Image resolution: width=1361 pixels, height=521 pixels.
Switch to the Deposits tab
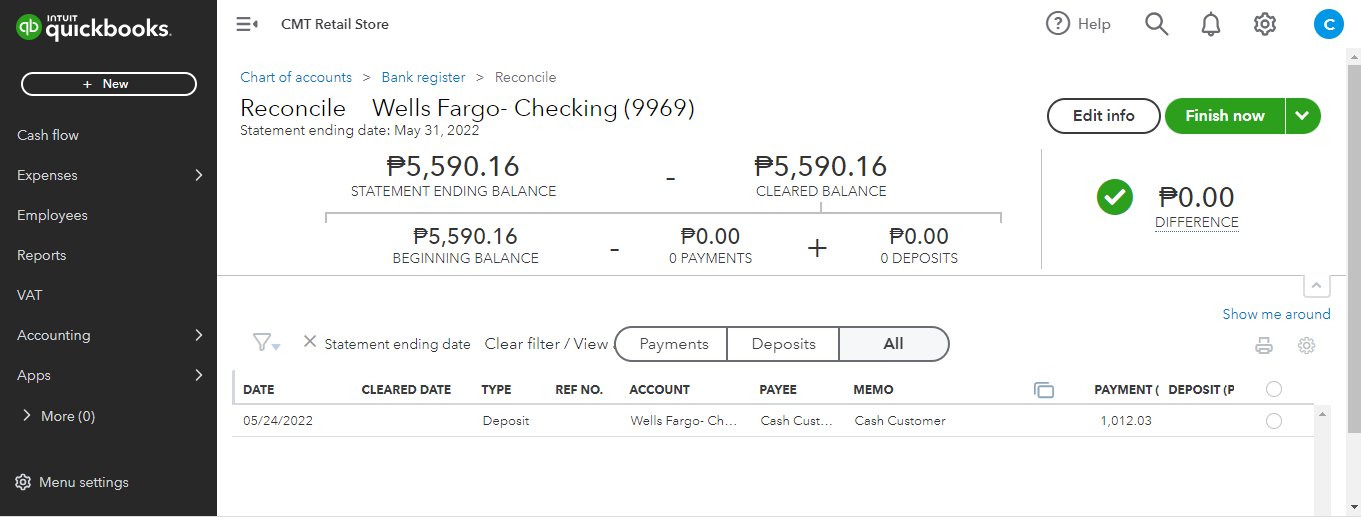[x=783, y=344]
